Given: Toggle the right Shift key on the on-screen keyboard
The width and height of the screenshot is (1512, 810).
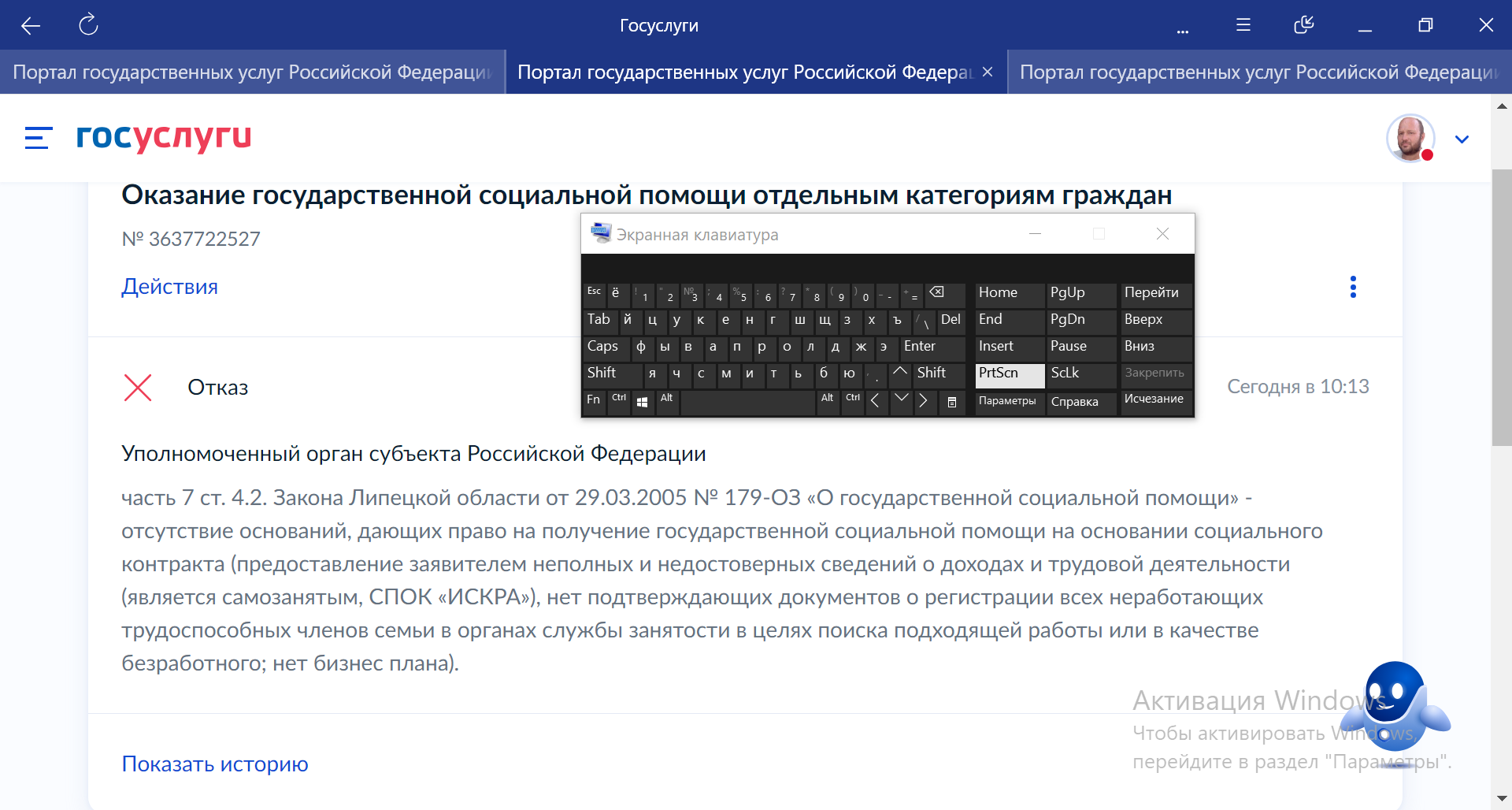Looking at the screenshot, I should click(939, 375).
